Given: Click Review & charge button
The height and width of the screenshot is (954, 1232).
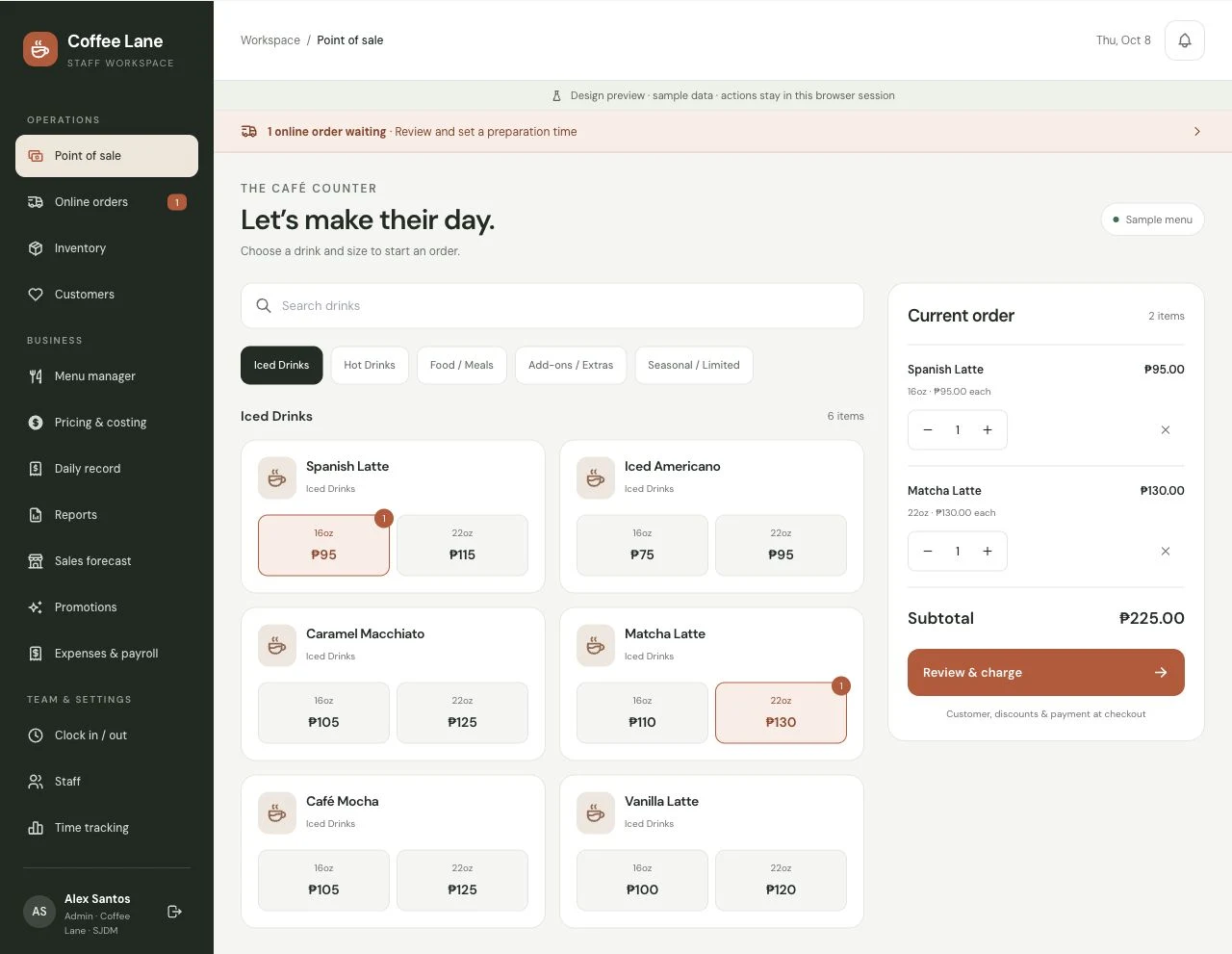Looking at the screenshot, I should coord(1046,673).
